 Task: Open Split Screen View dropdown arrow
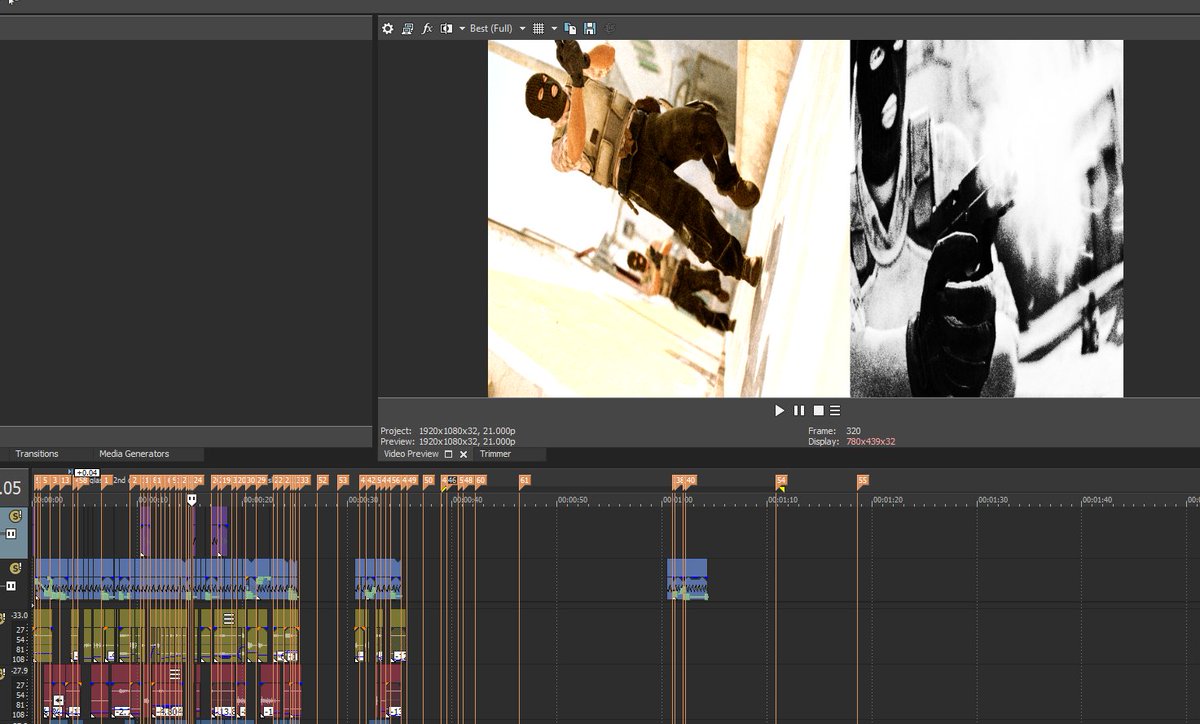[461, 29]
